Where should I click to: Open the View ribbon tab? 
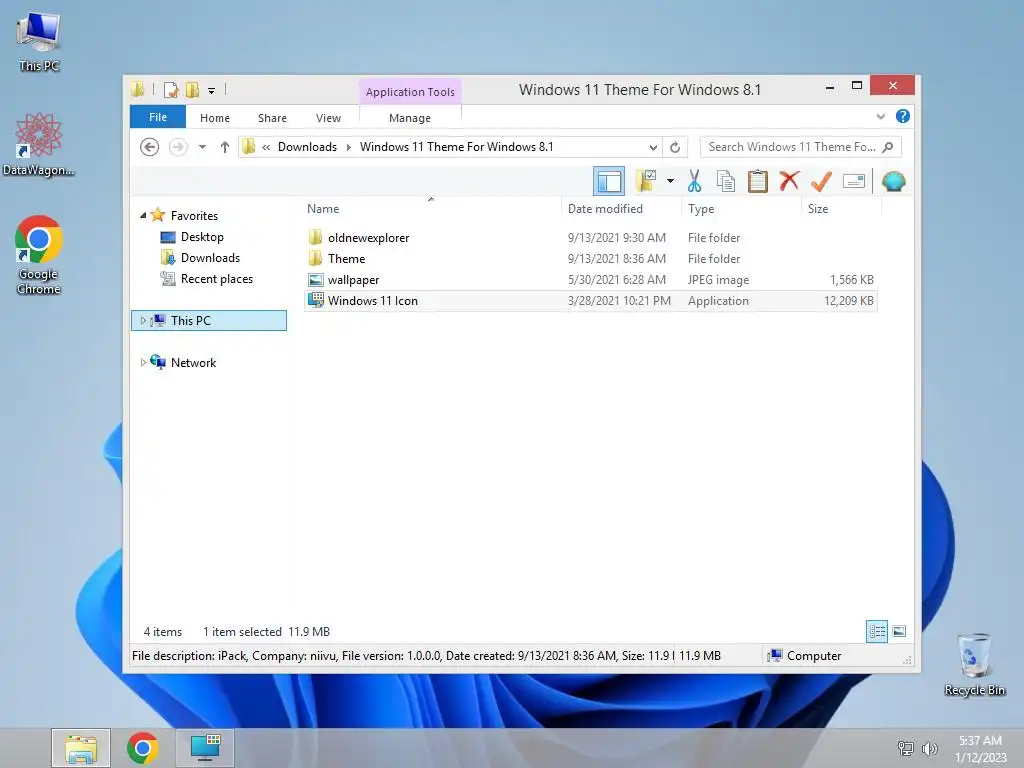point(328,118)
